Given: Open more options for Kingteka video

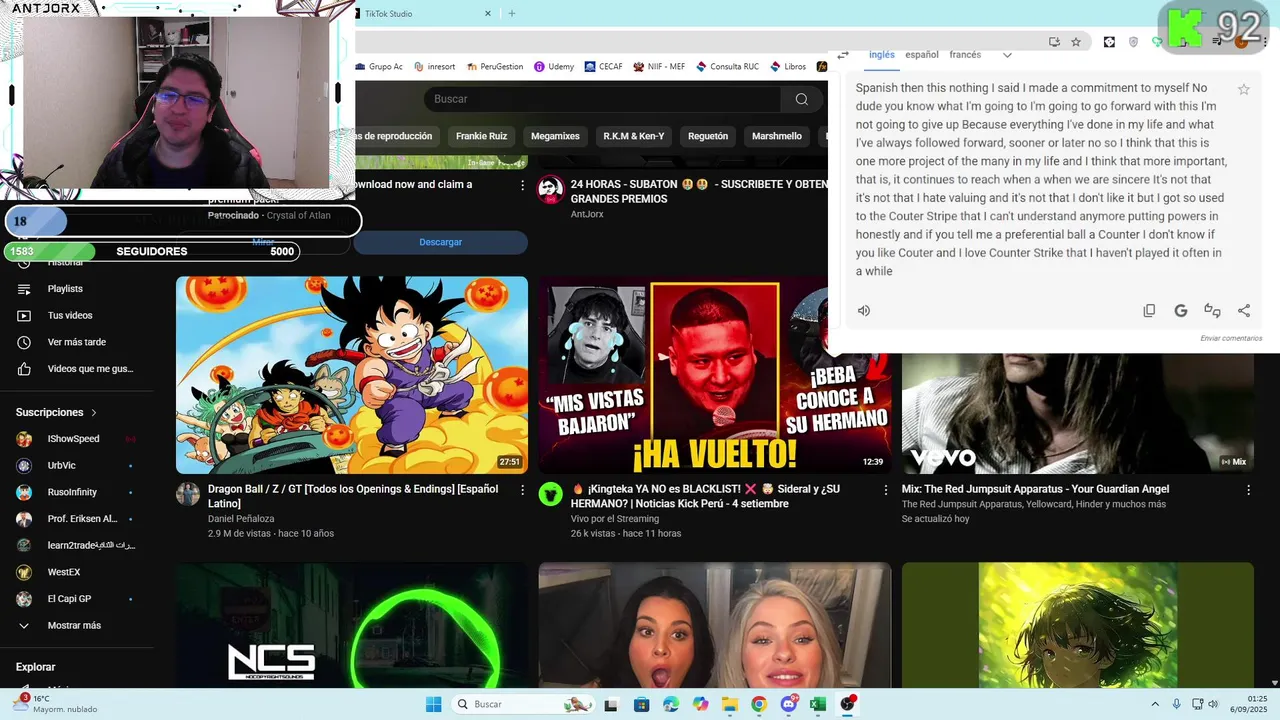Looking at the screenshot, I should 885,490.
